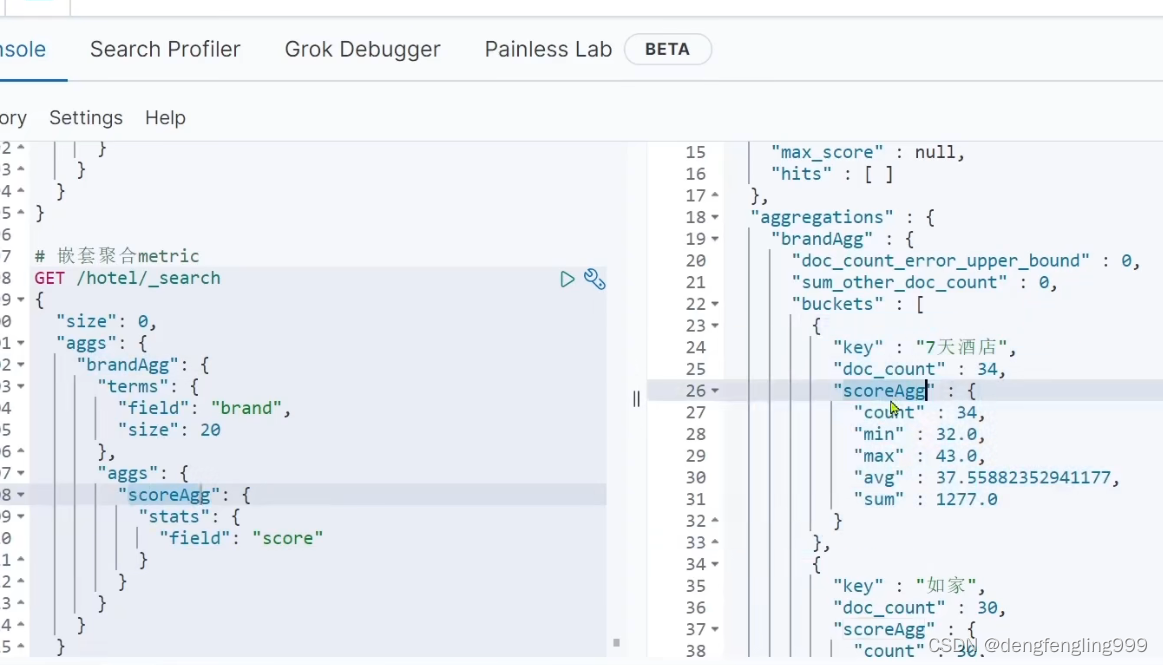
Task: Open the Settings menu item
Action: tap(86, 118)
